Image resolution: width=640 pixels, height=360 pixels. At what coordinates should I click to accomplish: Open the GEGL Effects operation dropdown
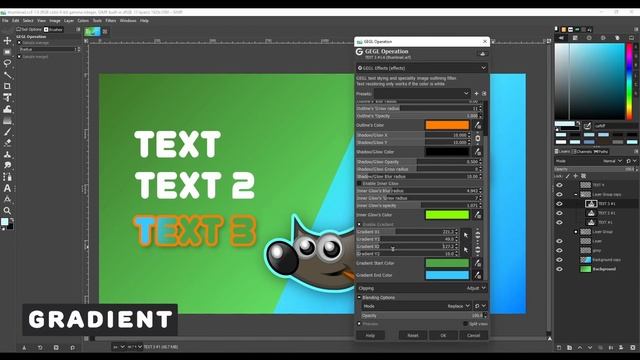point(422,68)
